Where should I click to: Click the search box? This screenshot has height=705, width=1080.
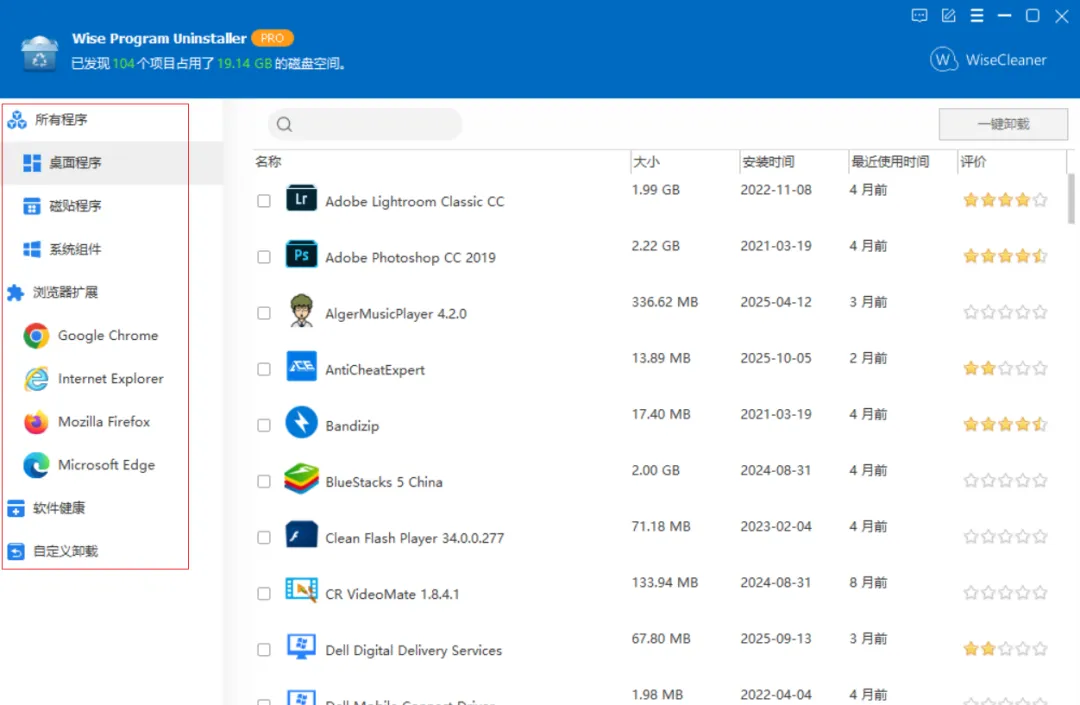365,125
